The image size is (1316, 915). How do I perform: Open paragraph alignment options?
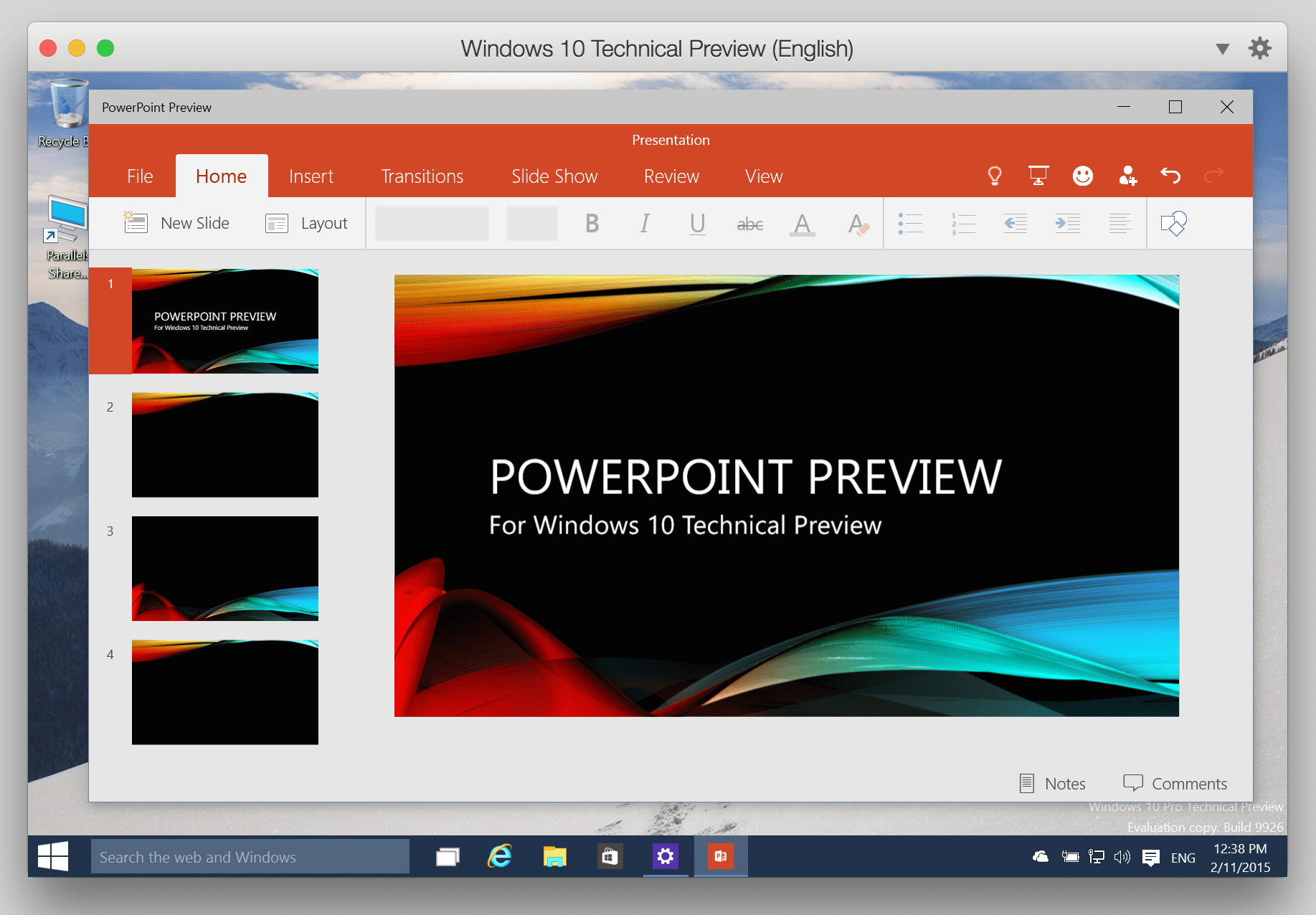coord(1120,224)
